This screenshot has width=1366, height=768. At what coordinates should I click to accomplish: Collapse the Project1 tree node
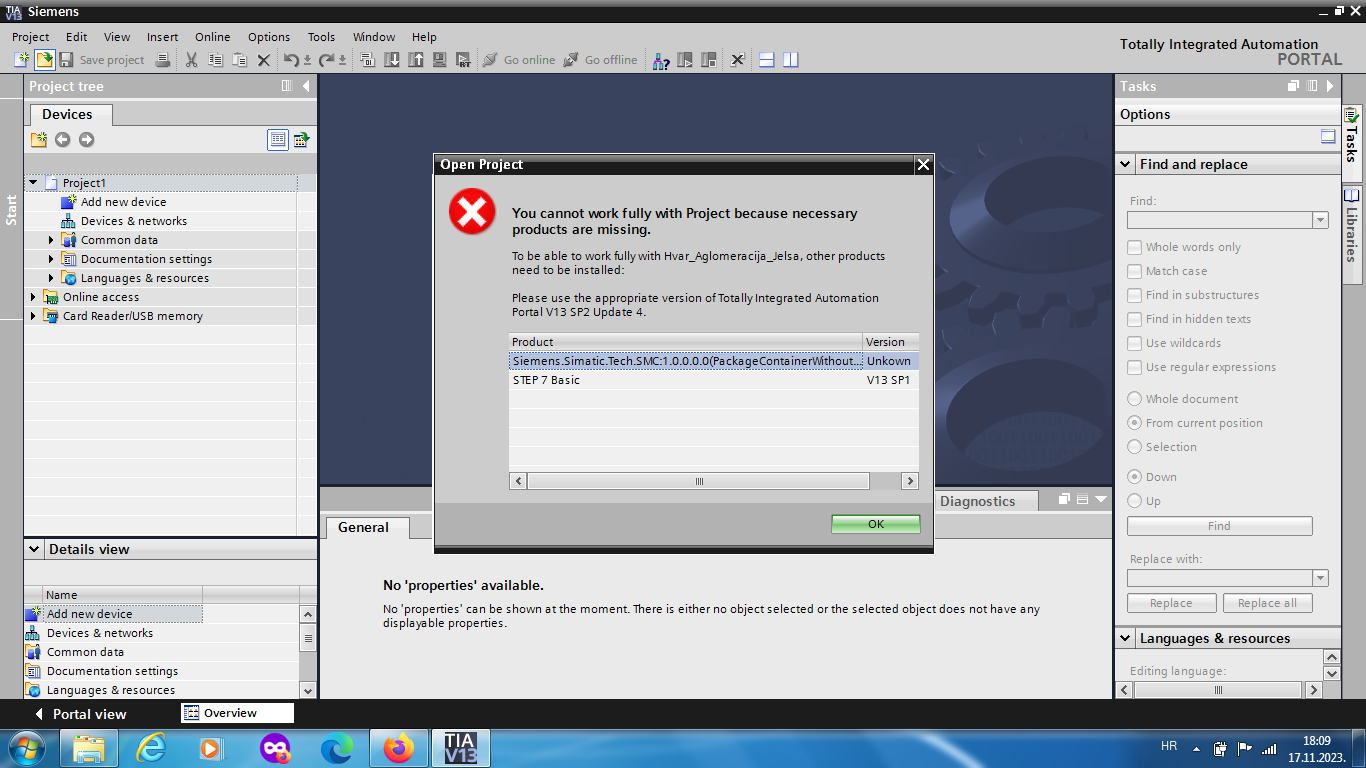pyautogui.click(x=33, y=183)
